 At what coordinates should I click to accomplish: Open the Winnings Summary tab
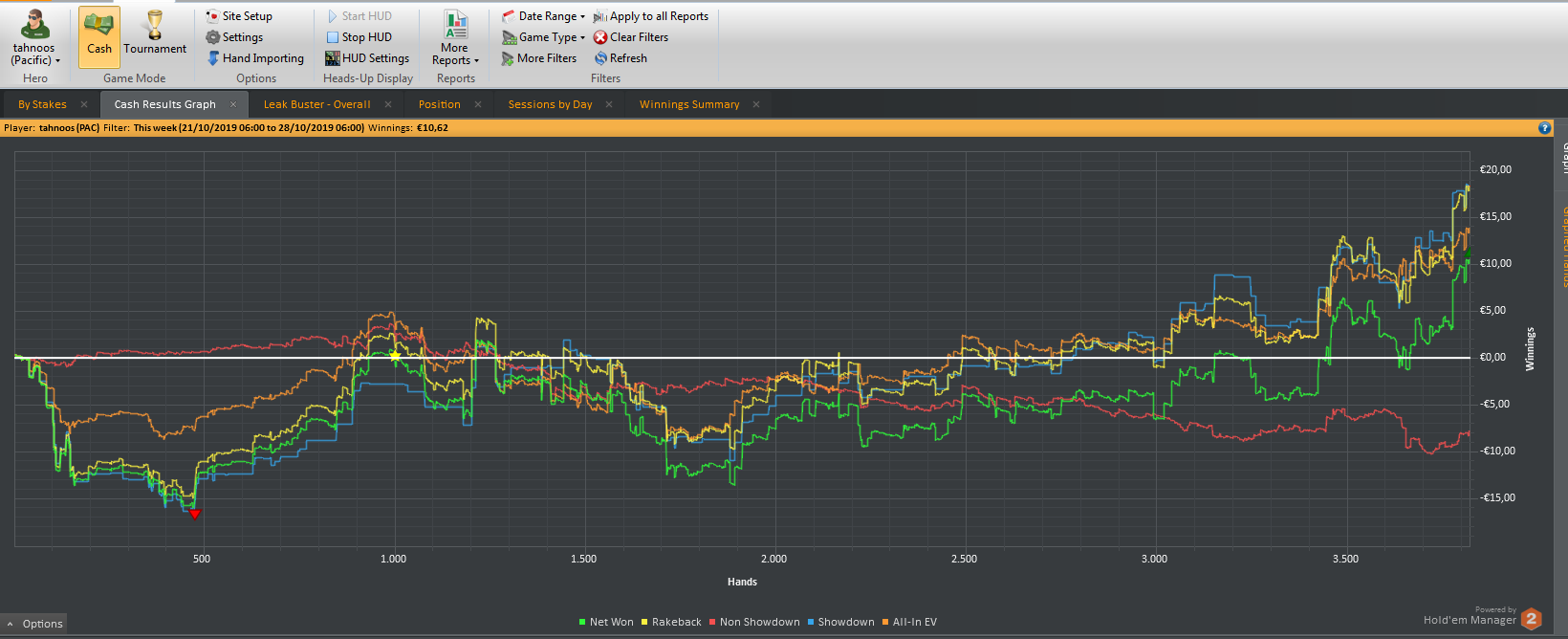click(689, 104)
